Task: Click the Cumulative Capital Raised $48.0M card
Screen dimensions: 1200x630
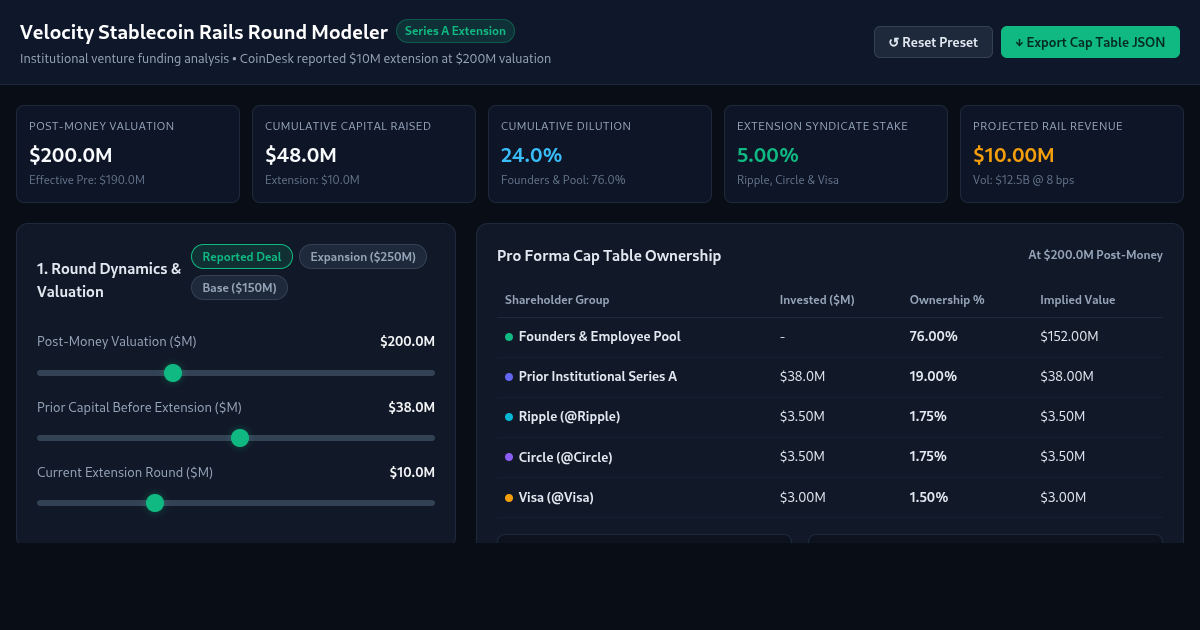Action: (x=364, y=154)
